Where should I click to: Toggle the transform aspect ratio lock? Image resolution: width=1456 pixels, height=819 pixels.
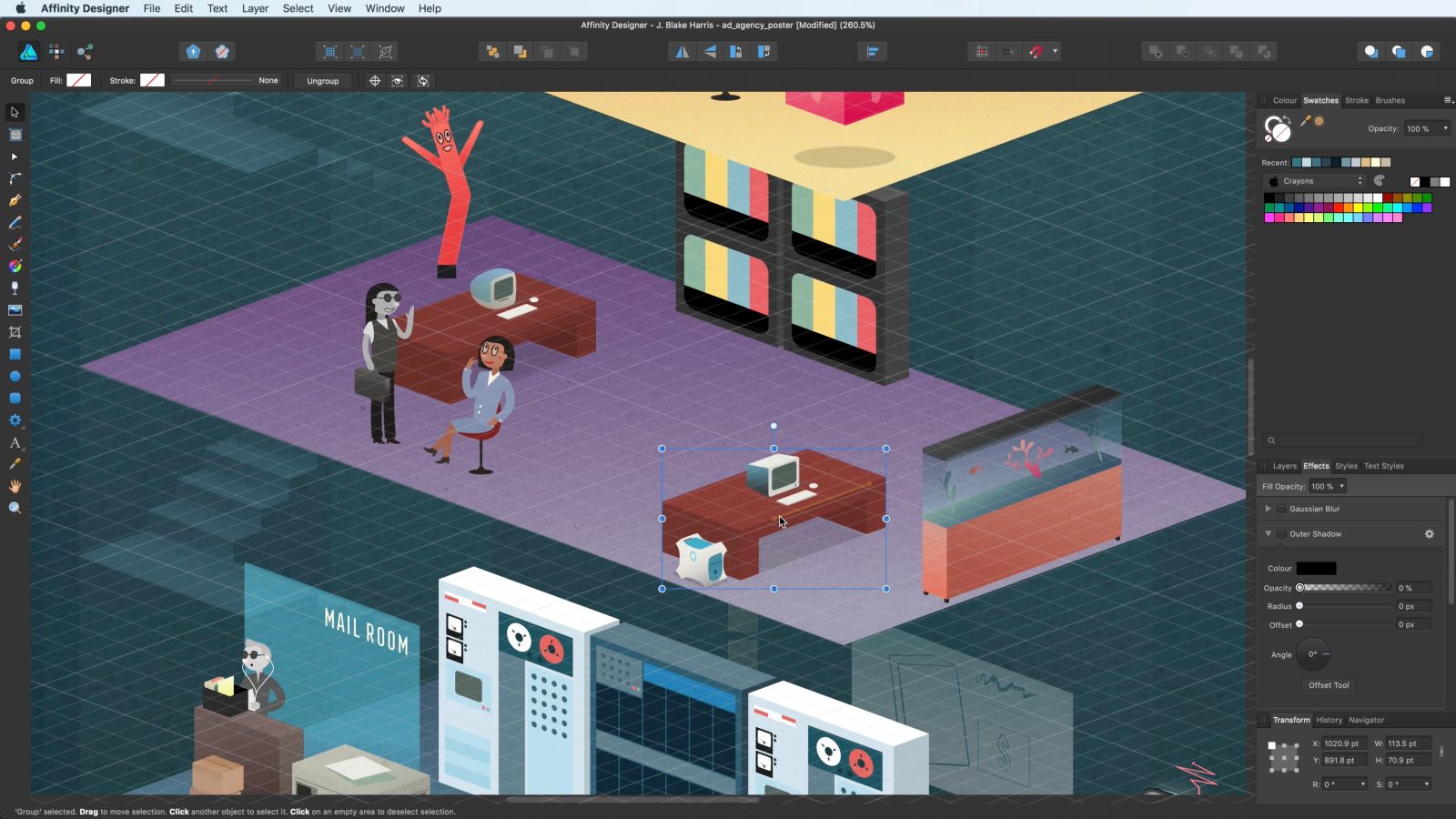[1441, 752]
